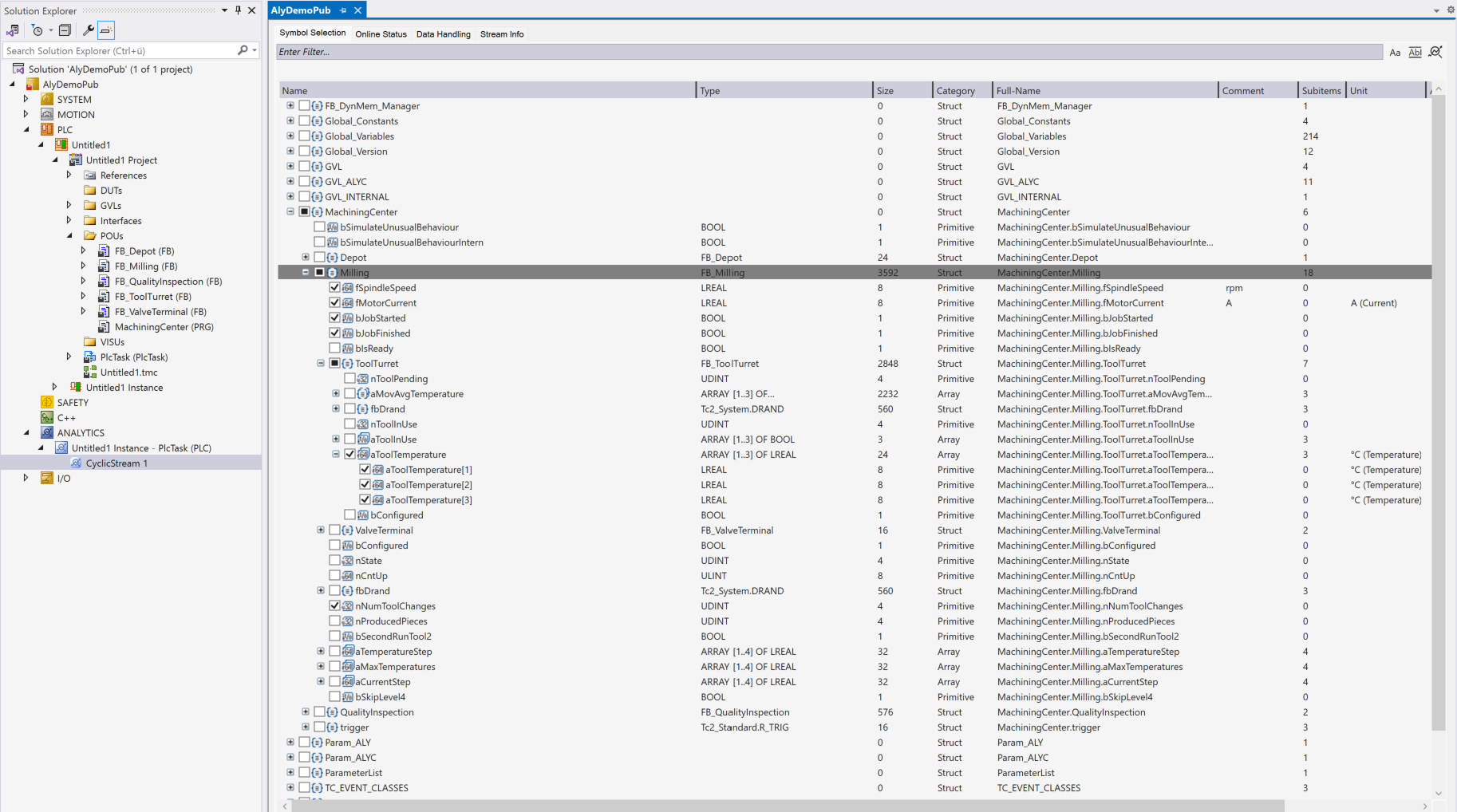This screenshot has height=812, width=1457.
Task: Open the Stream Info tab
Action: coord(501,34)
